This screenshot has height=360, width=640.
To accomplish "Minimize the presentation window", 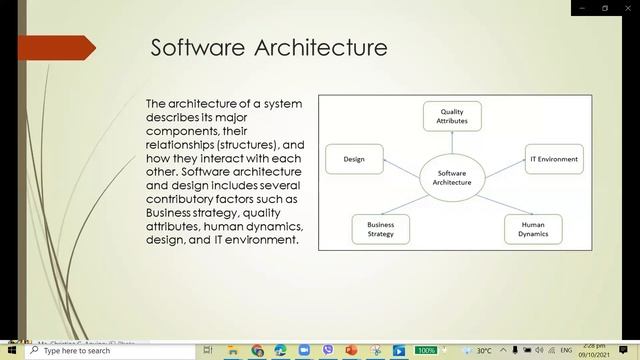I will 582,8.
